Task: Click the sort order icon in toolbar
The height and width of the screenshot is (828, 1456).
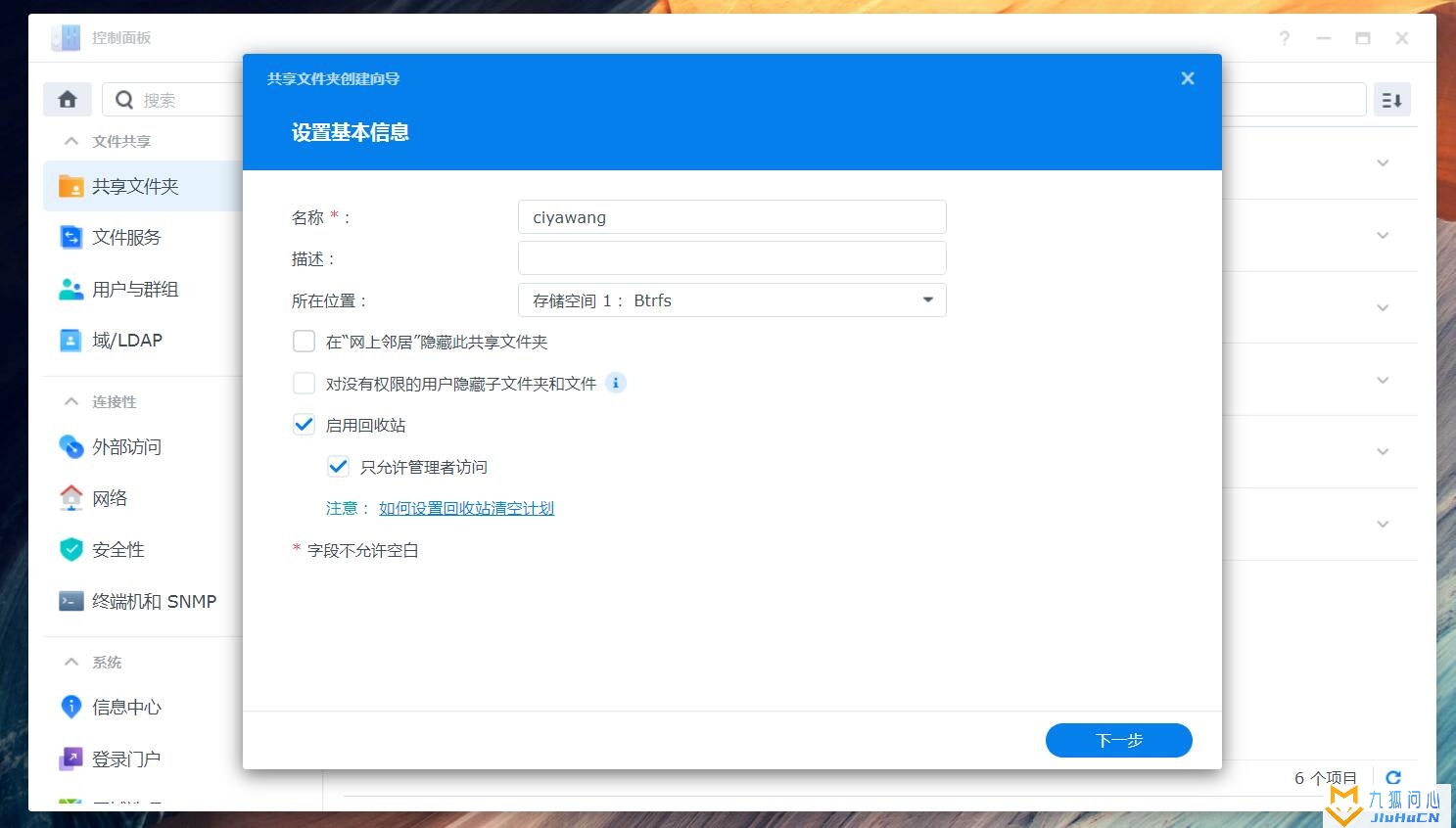Action: [1391, 100]
